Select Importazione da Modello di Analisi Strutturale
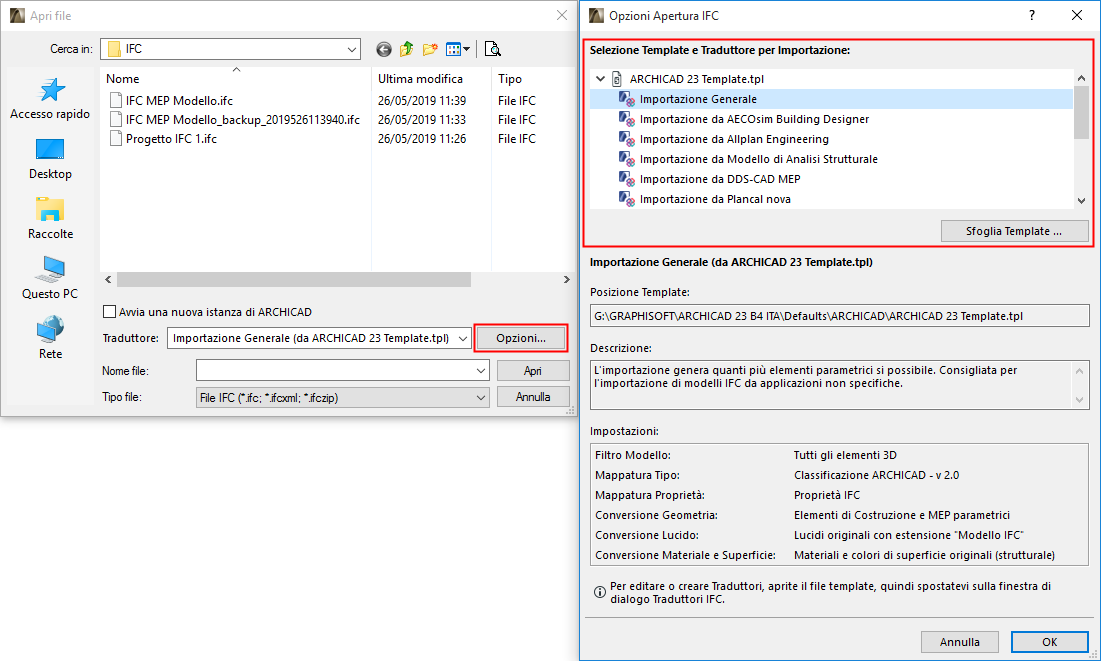This screenshot has width=1101, height=661. (758, 159)
